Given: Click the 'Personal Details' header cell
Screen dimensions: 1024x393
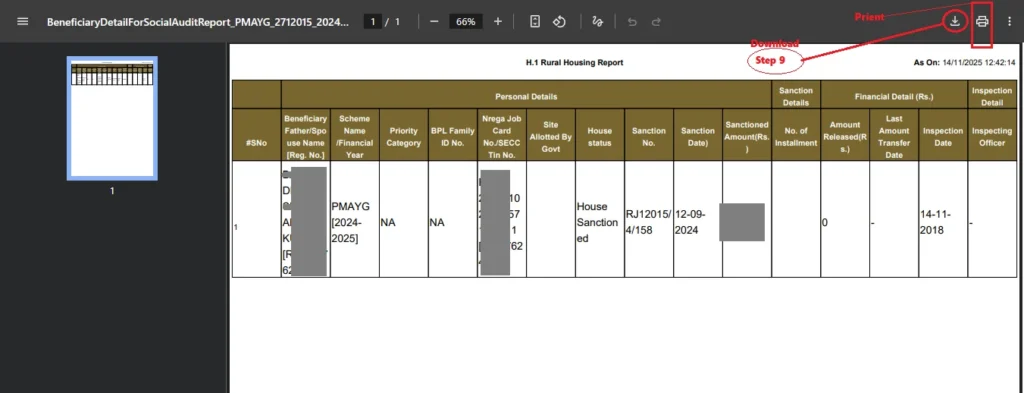Looking at the screenshot, I should click(526, 96).
